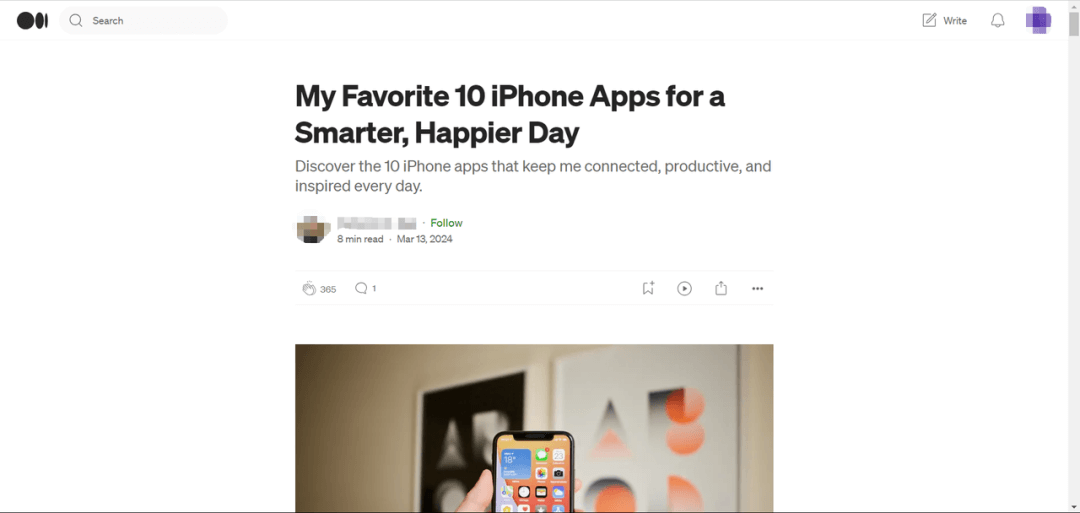This screenshot has height=513, width=1080.
Task: Open notifications bell icon
Action: pyautogui.click(x=997, y=21)
